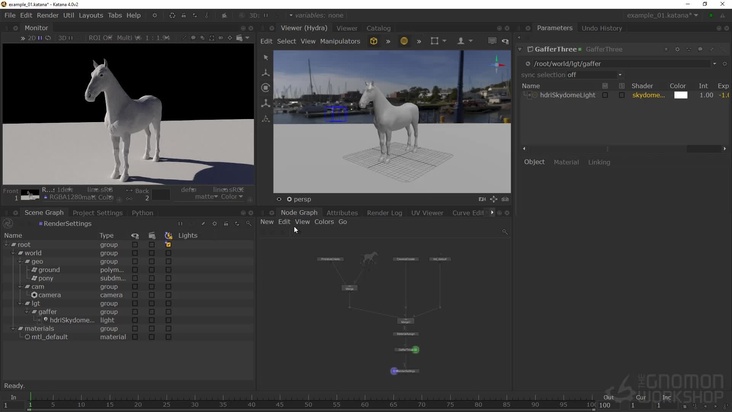Collapse the GafferThree parameters section
Viewport: 732px width, 412px height.
521,49
